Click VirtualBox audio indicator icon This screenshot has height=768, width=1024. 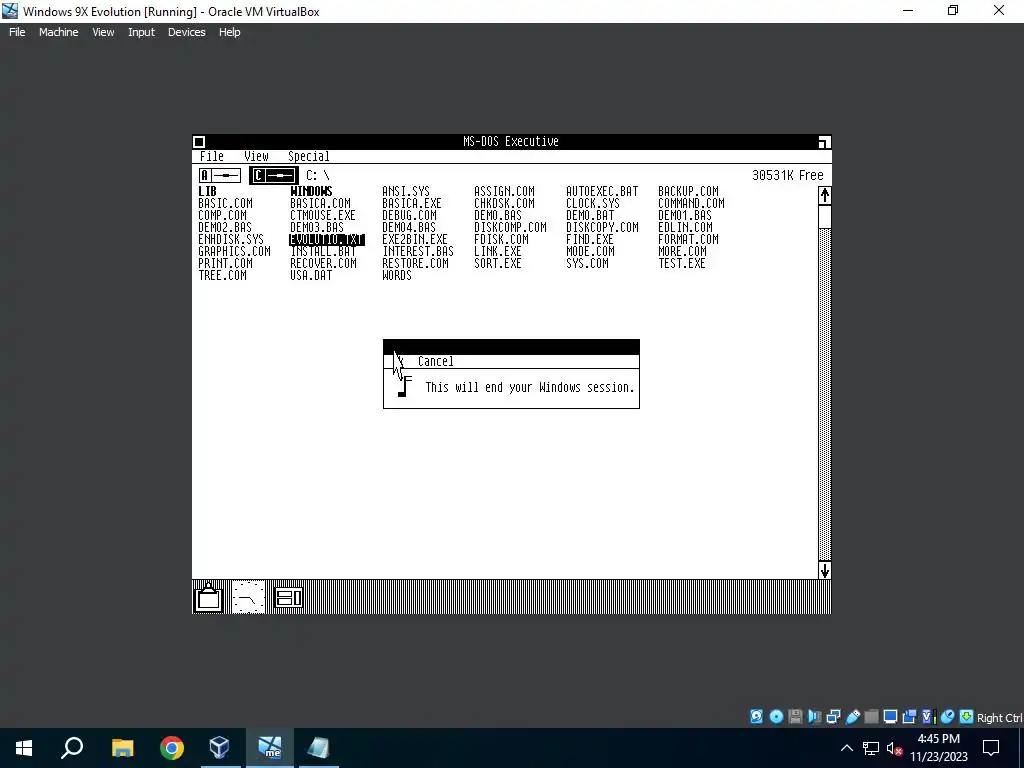814,717
